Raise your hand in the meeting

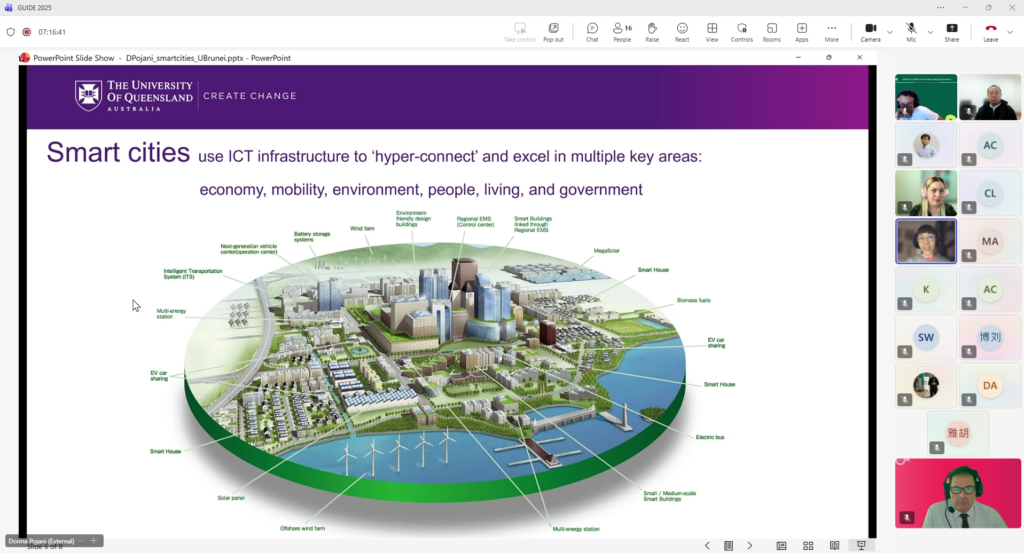click(652, 32)
